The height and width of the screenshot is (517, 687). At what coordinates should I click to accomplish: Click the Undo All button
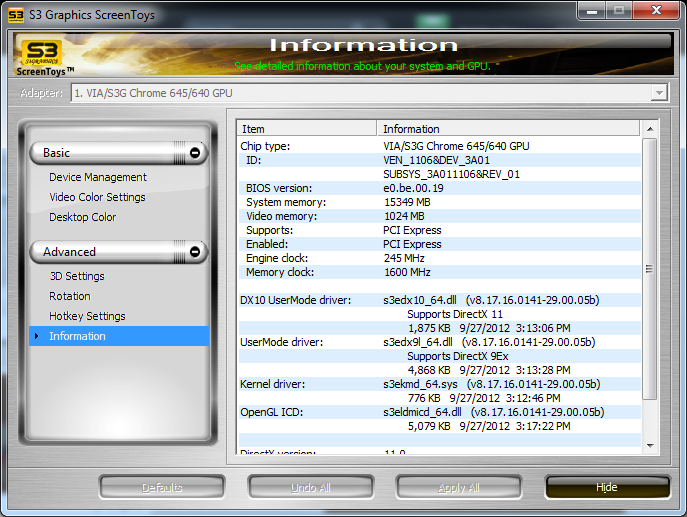click(x=311, y=487)
